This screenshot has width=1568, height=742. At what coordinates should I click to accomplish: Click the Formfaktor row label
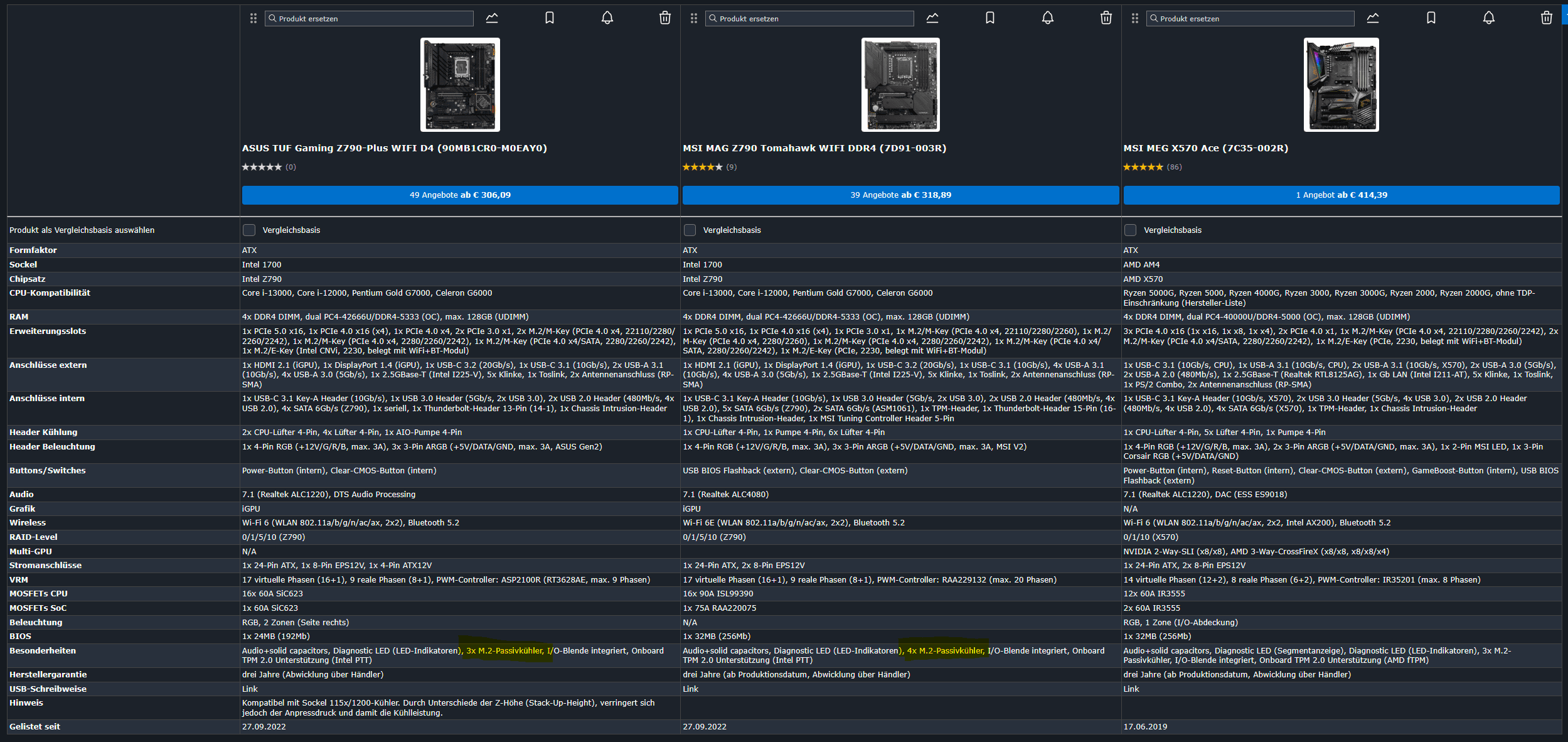[x=33, y=250]
